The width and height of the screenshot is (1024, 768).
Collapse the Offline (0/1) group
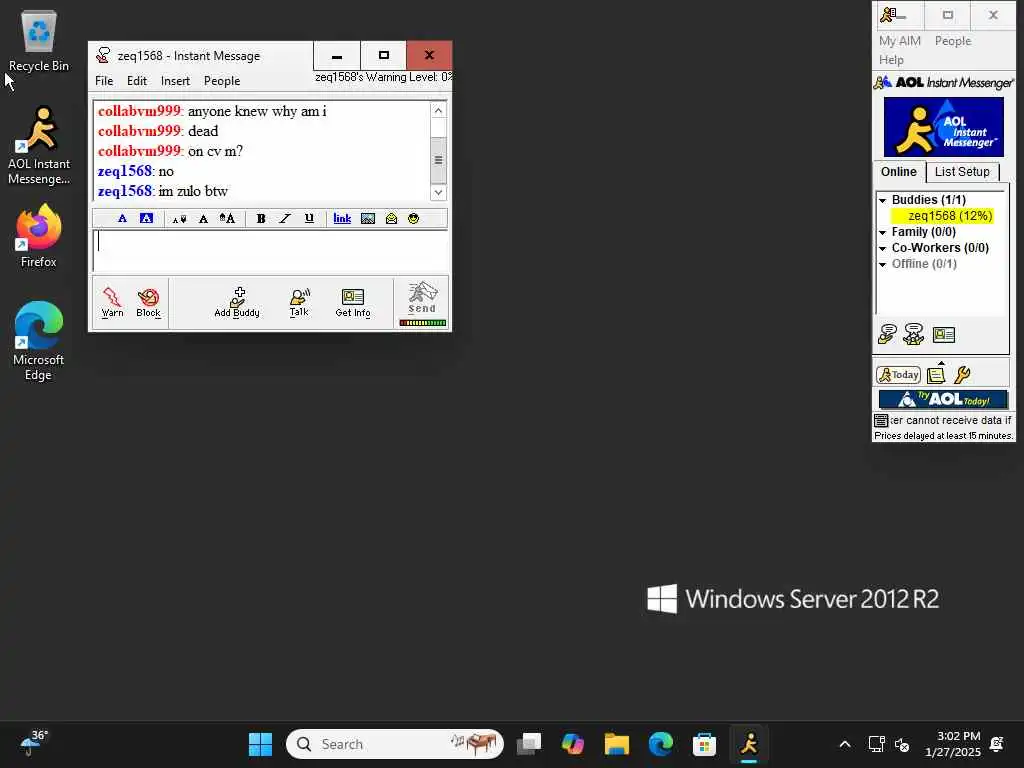click(x=882, y=264)
